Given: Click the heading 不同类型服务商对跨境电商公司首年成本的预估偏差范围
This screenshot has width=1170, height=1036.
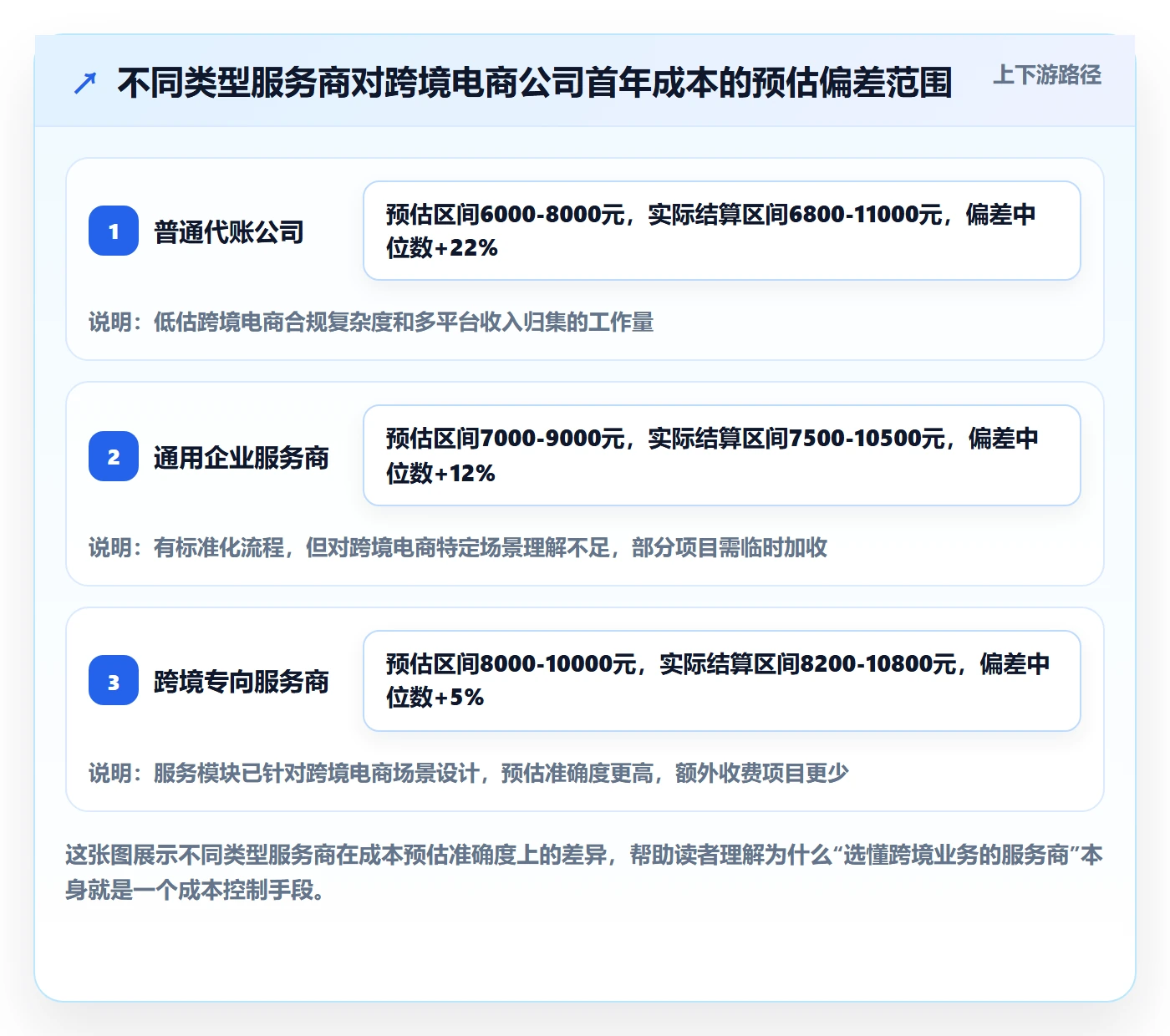Looking at the screenshot, I should click(x=535, y=83).
